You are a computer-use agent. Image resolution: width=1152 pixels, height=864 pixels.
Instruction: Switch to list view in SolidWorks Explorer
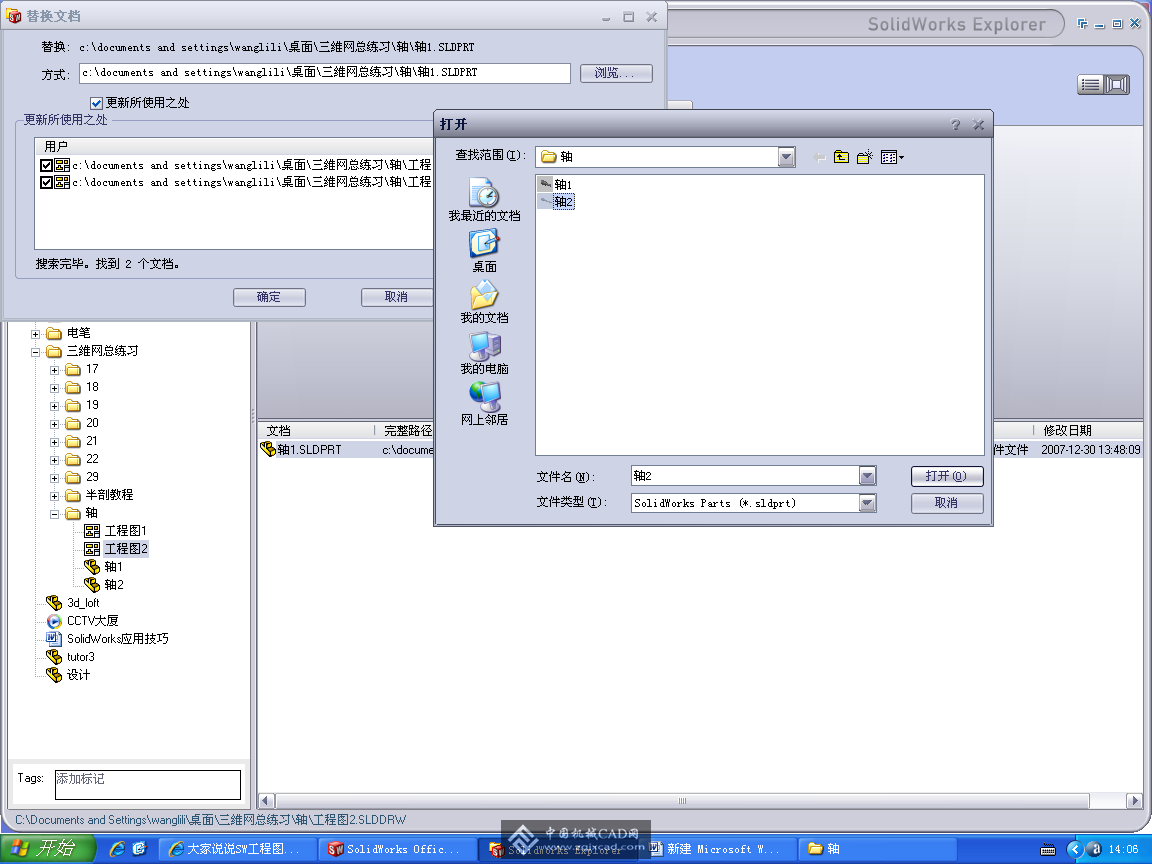point(1090,85)
